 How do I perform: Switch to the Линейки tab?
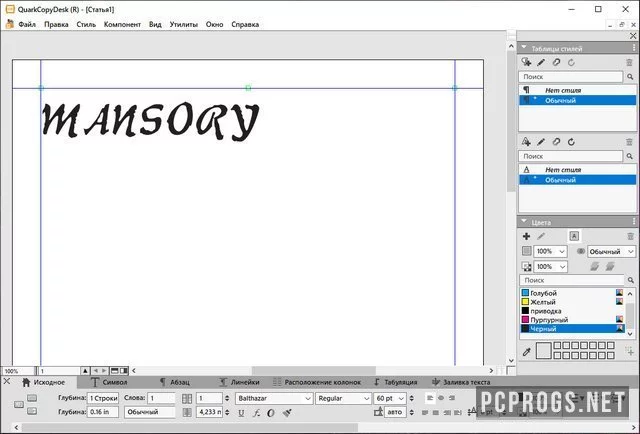click(x=240, y=382)
